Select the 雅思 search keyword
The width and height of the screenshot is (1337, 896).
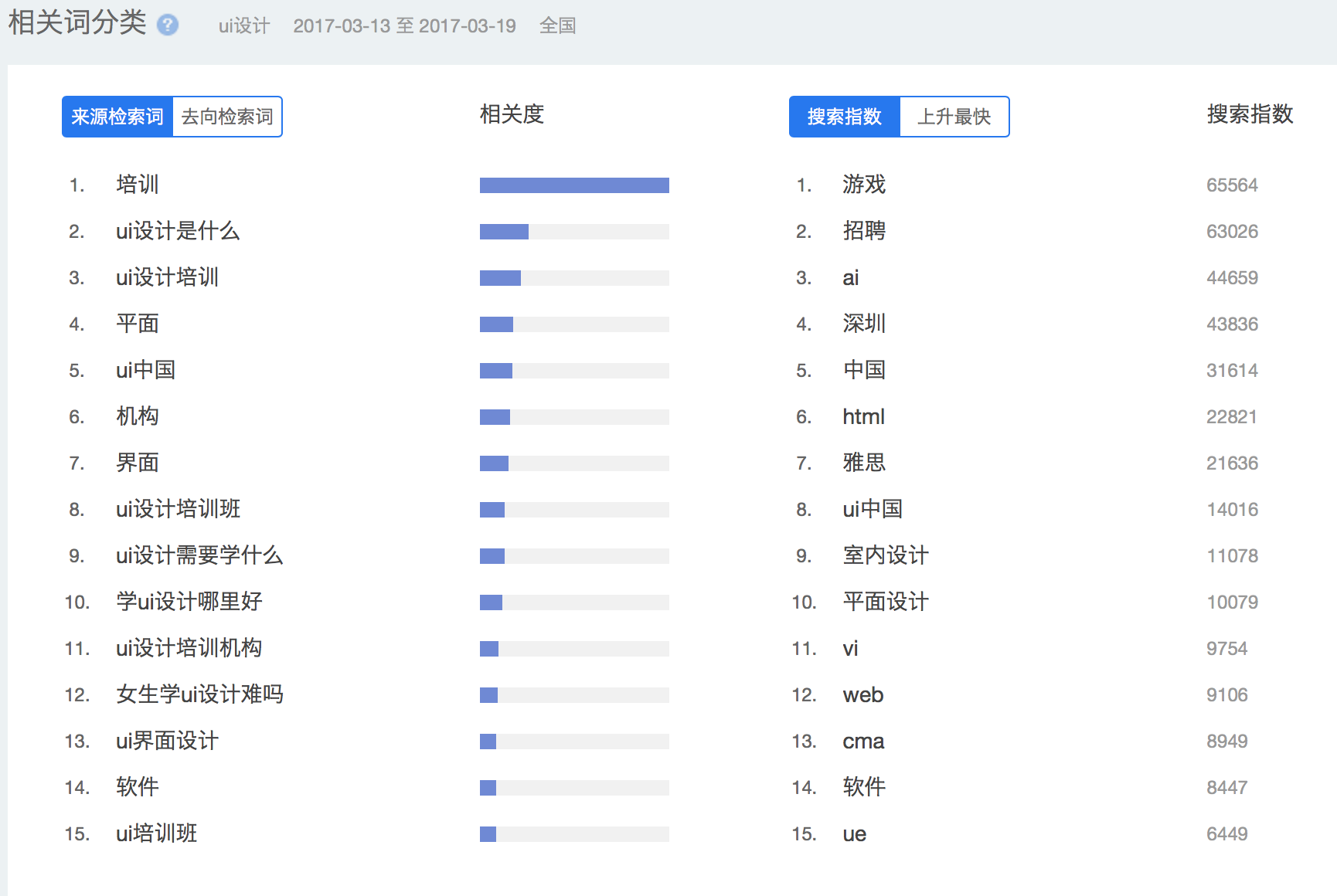click(864, 463)
